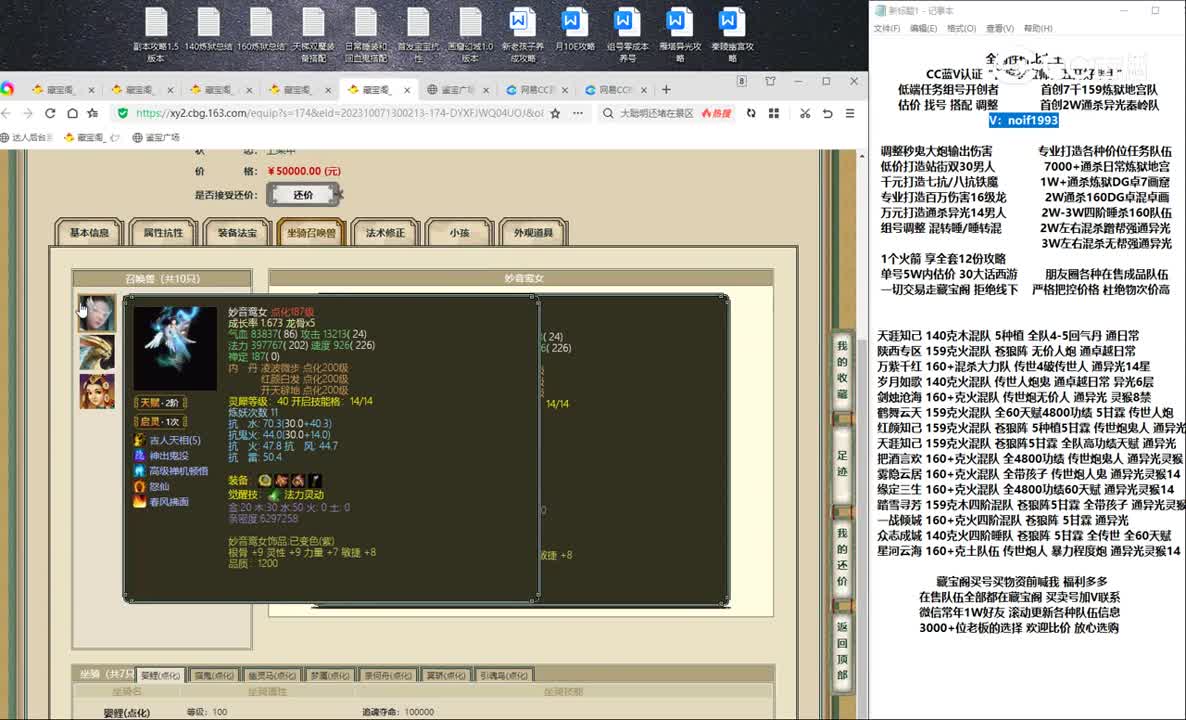The image size is (1186, 720).
Task: Open the favorites list icon beside home
Action: pyautogui.click(x=93, y=113)
